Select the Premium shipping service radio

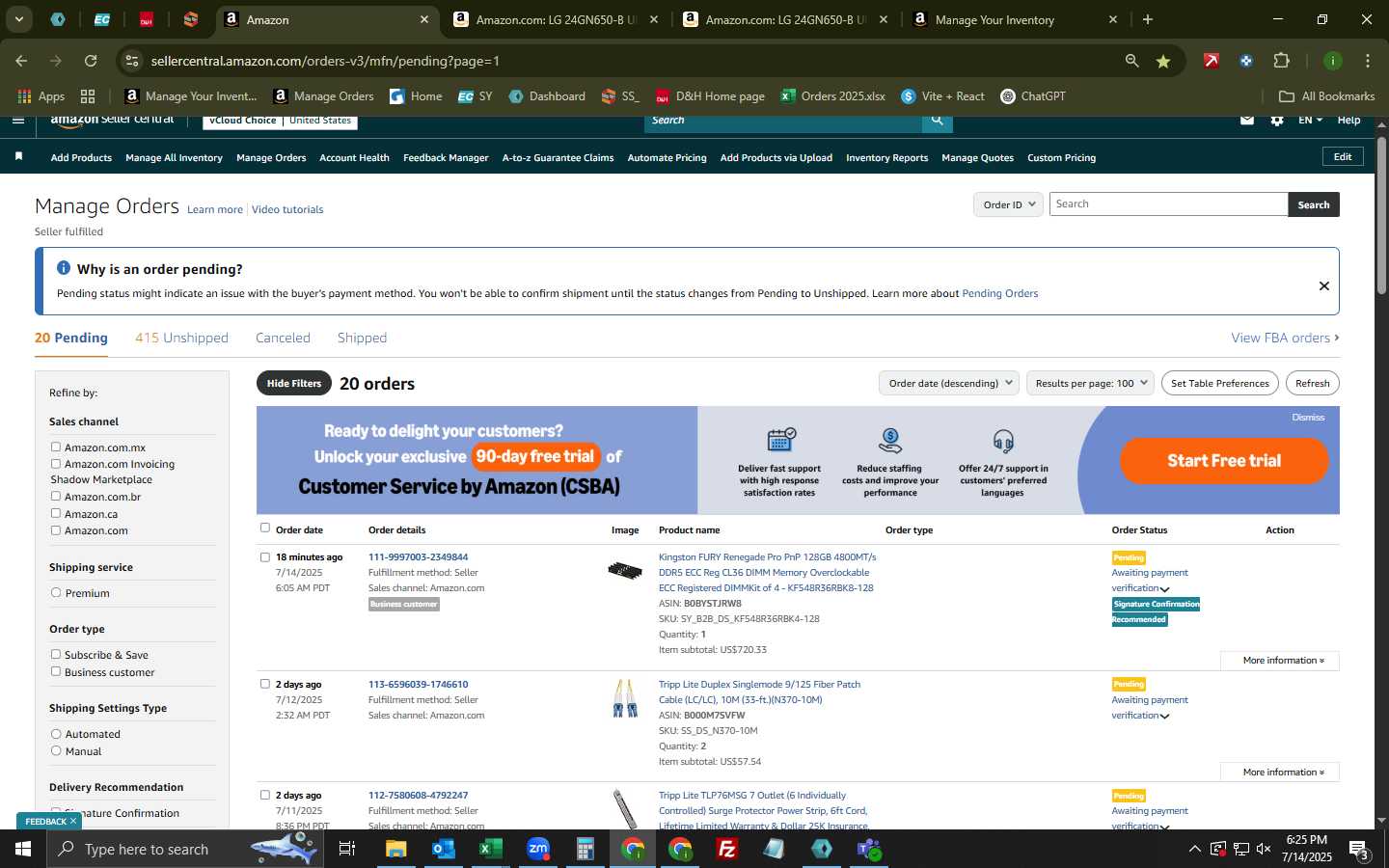[x=56, y=592]
